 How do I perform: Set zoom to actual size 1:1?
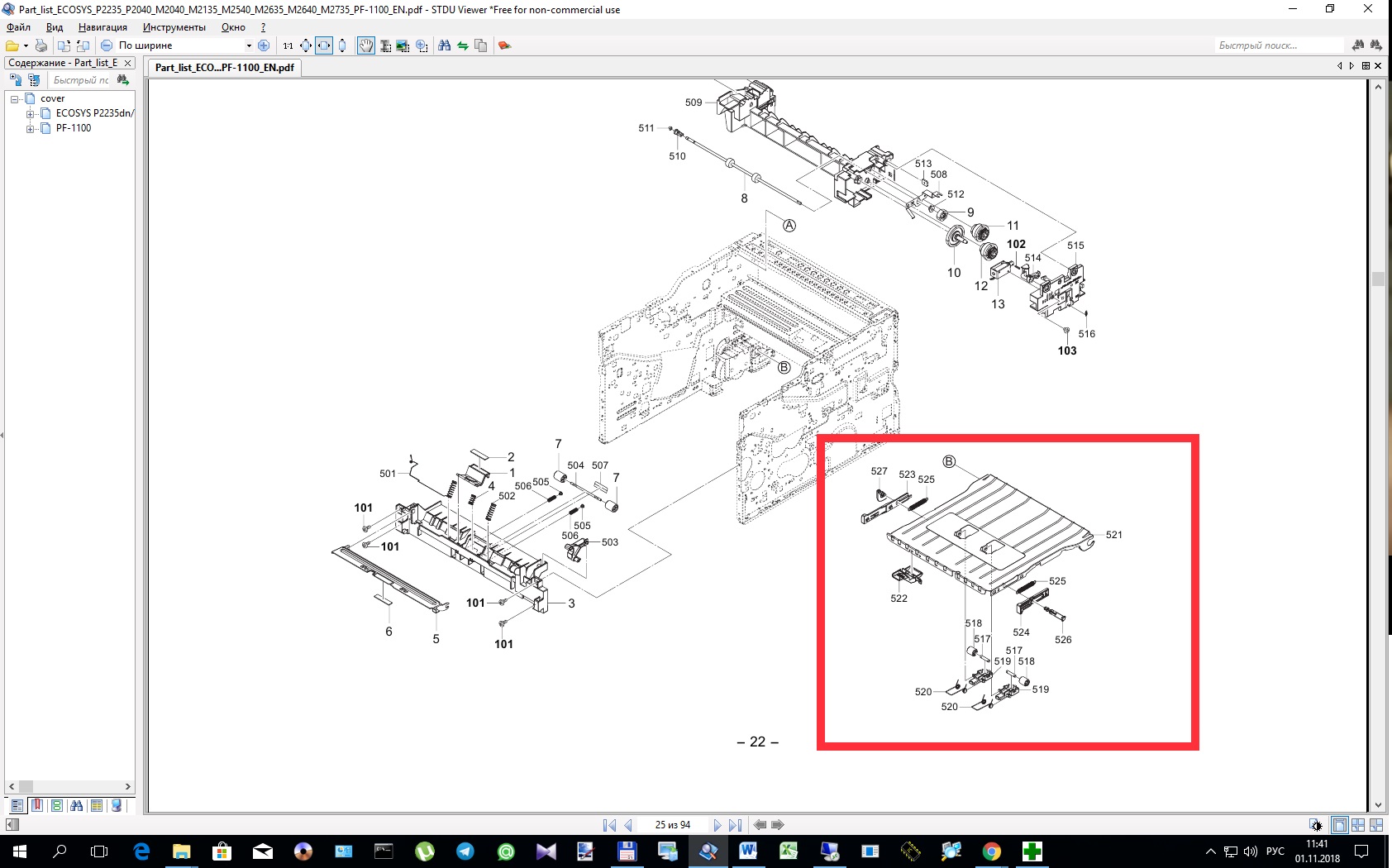(x=288, y=45)
